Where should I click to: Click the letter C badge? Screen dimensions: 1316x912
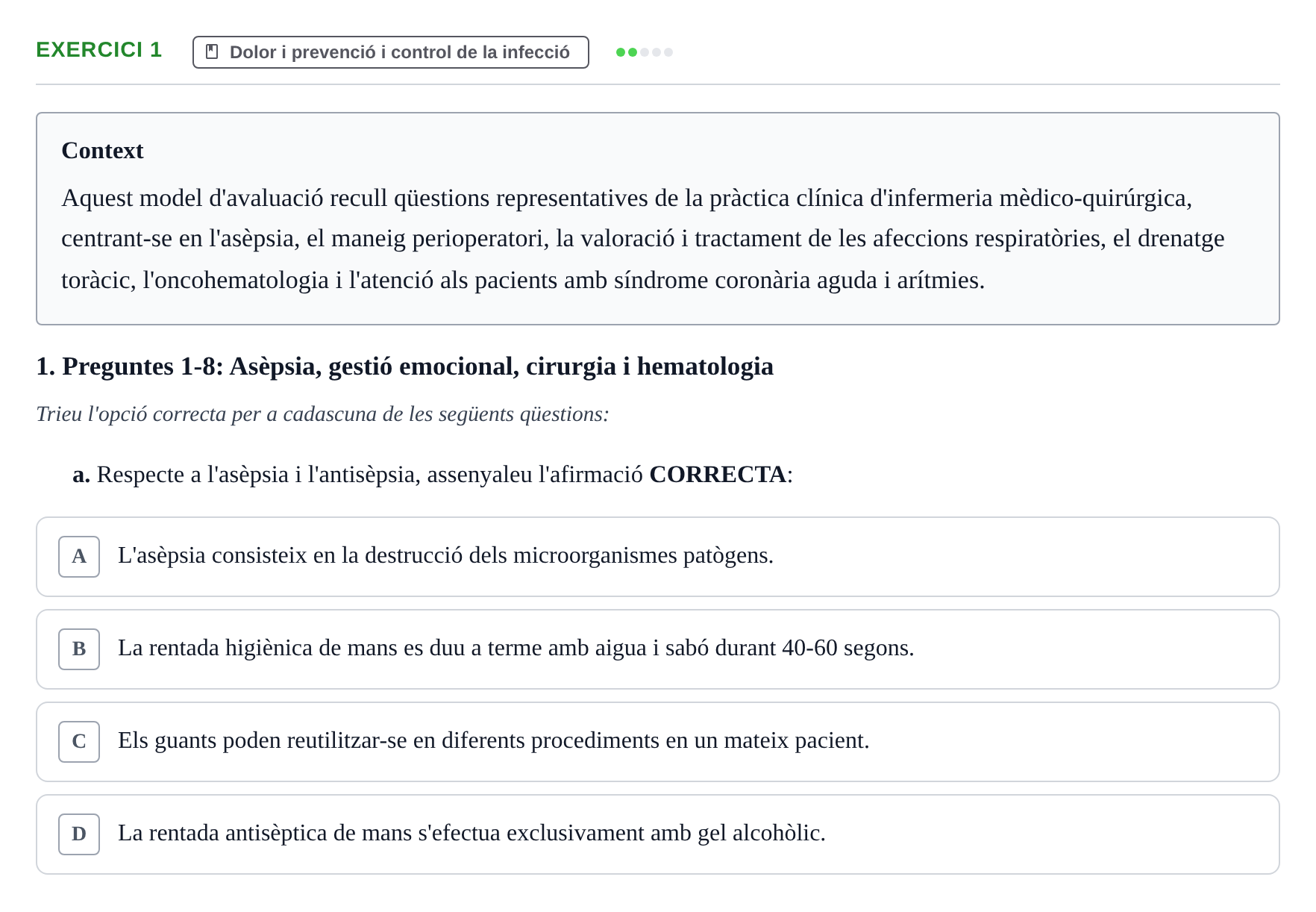79,742
